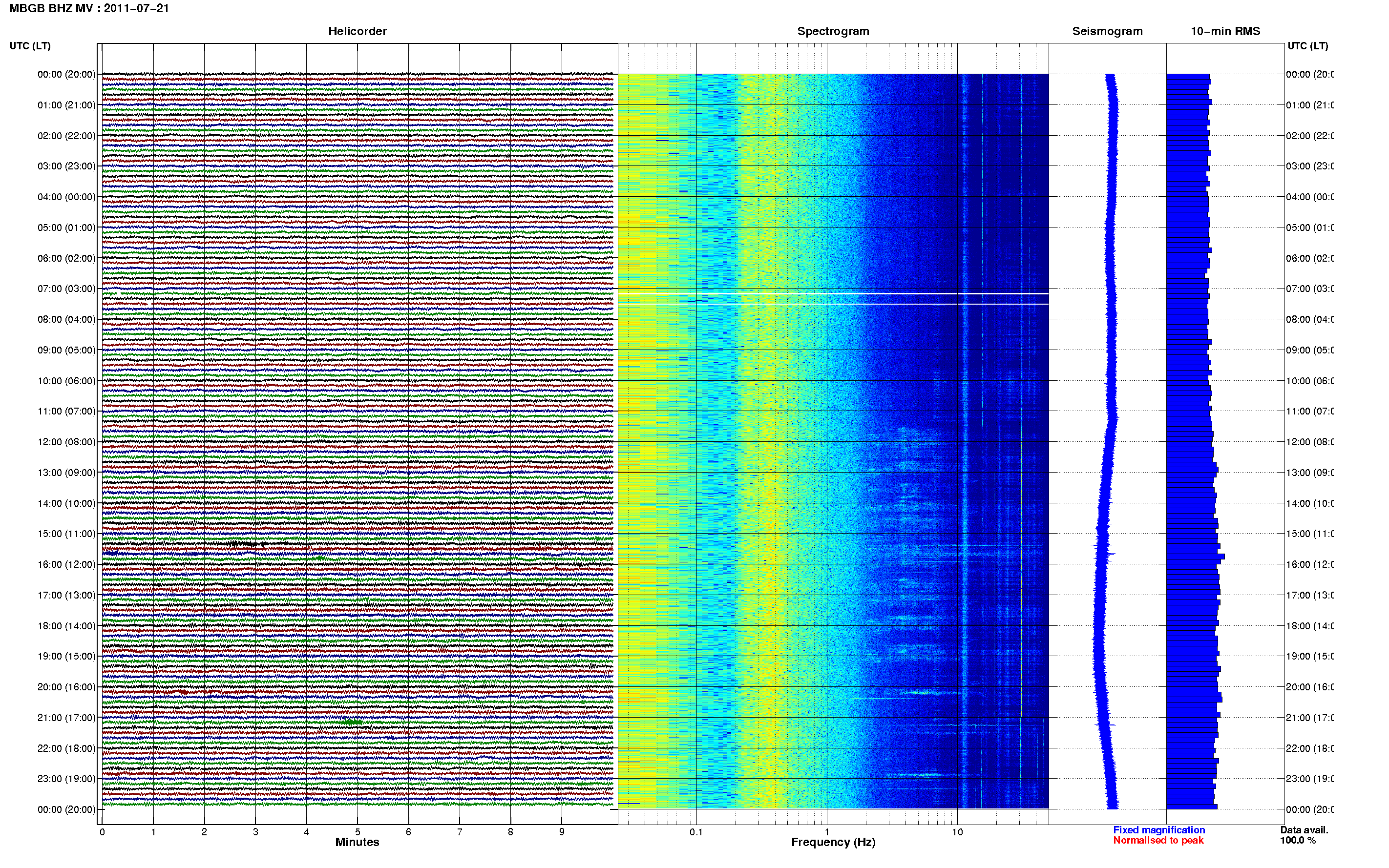Pick helicorder minute tick '7'
The height and width of the screenshot is (868, 1389).
pyautogui.click(x=460, y=832)
